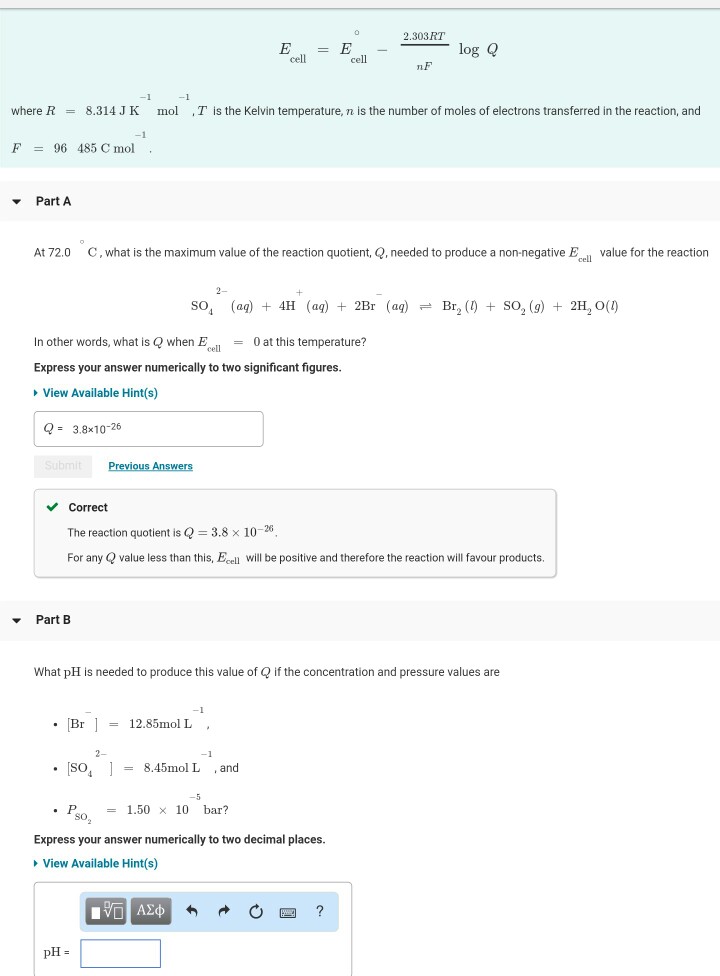720x976 pixels.
Task: Open the Previous Answers link
Action: (x=150, y=465)
